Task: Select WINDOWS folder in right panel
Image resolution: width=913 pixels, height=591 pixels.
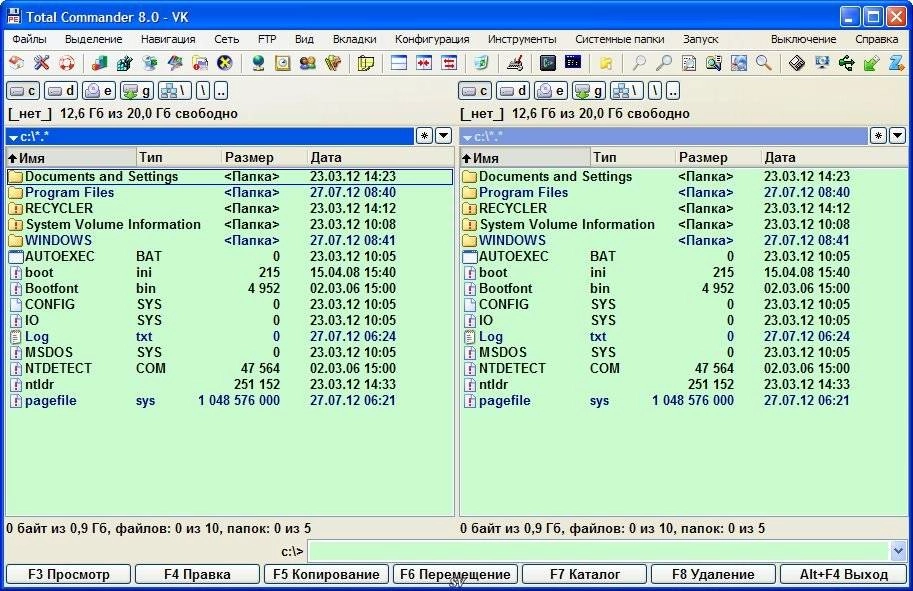Action: pyautogui.click(x=684, y=240)
